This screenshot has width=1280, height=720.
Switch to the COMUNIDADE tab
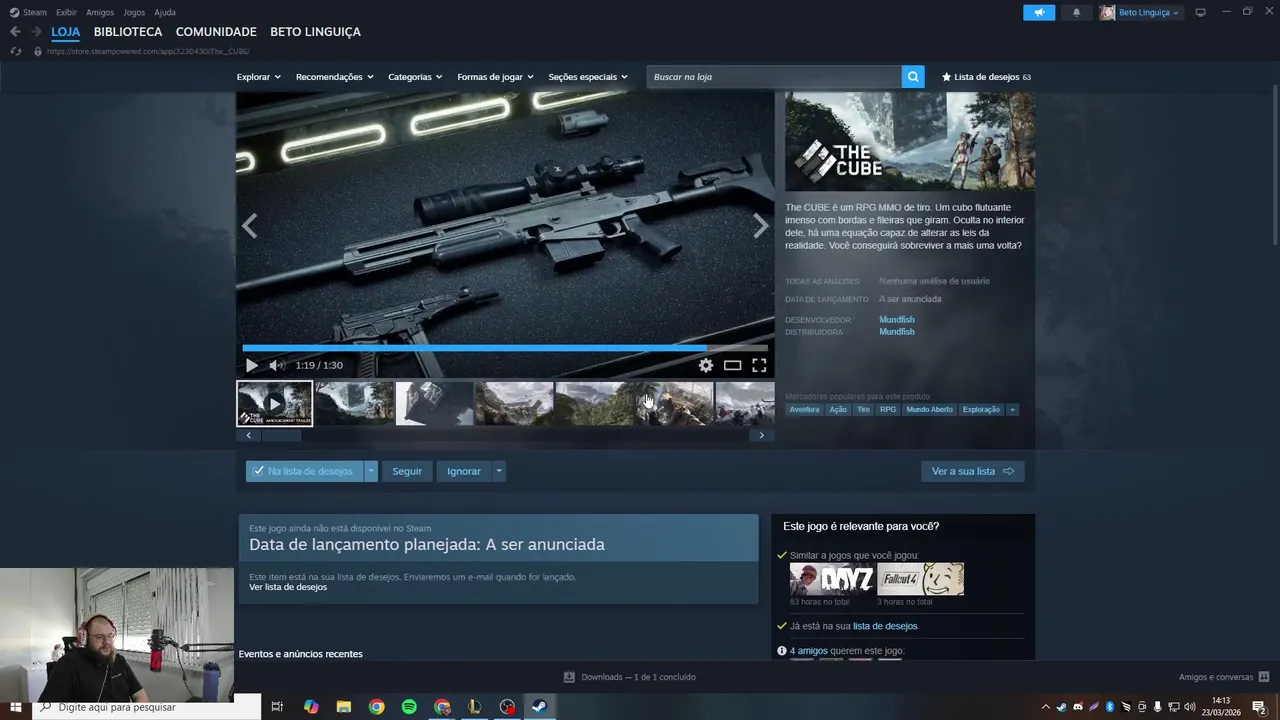(x=216, y=32)
